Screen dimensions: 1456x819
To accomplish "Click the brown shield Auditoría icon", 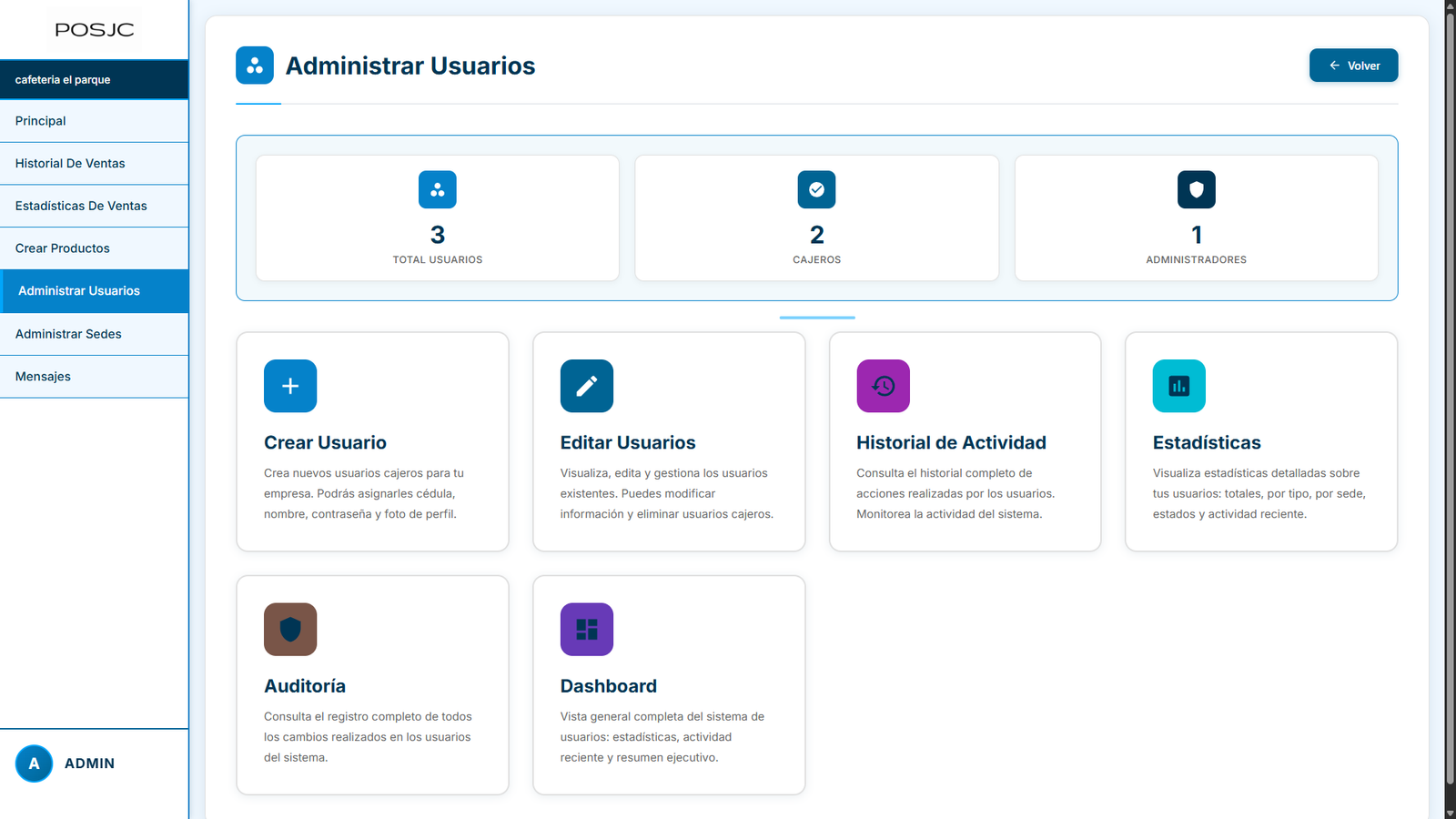I will pos(290,629).
